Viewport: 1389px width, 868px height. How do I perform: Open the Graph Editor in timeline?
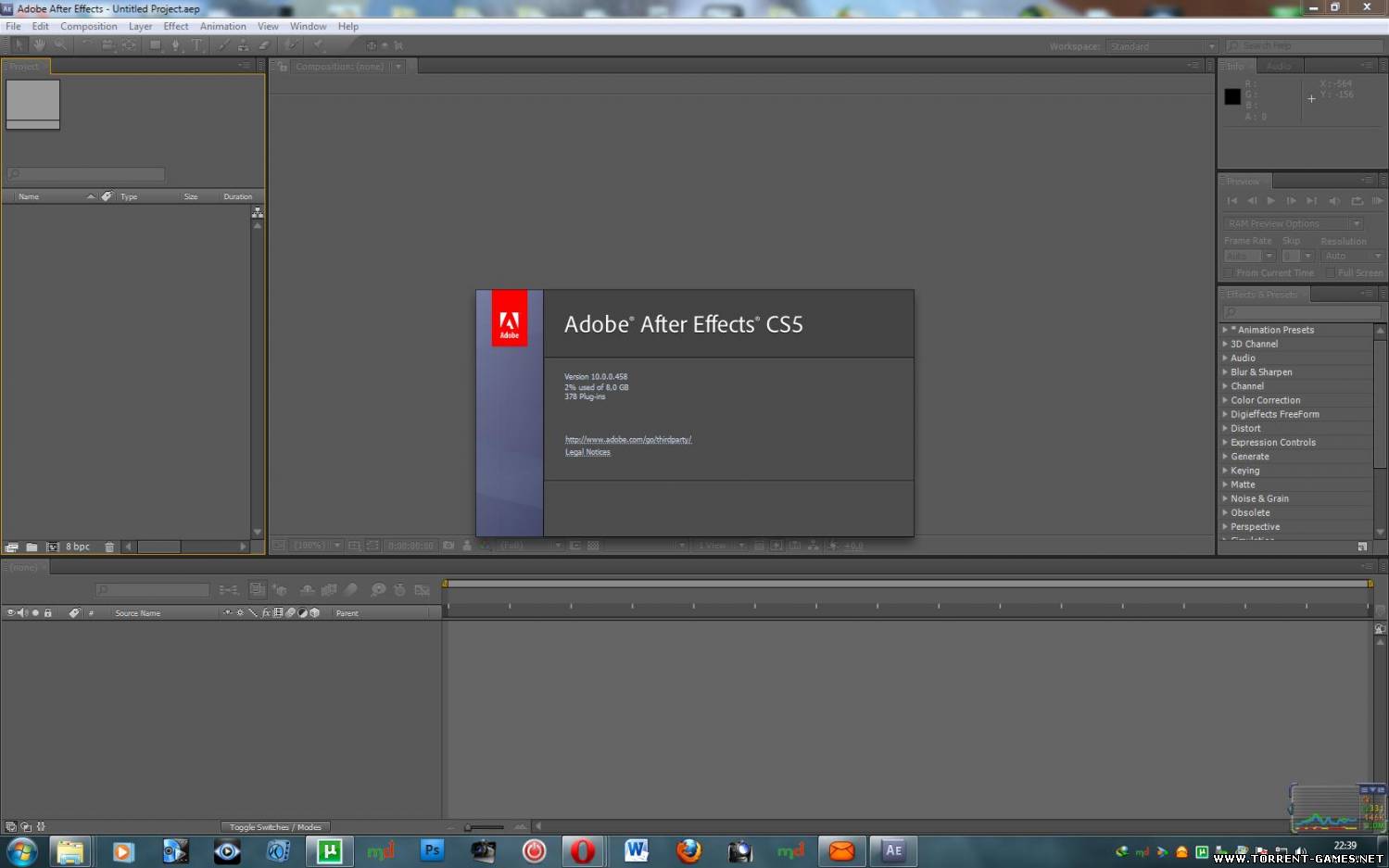click(x=423, y=589)
